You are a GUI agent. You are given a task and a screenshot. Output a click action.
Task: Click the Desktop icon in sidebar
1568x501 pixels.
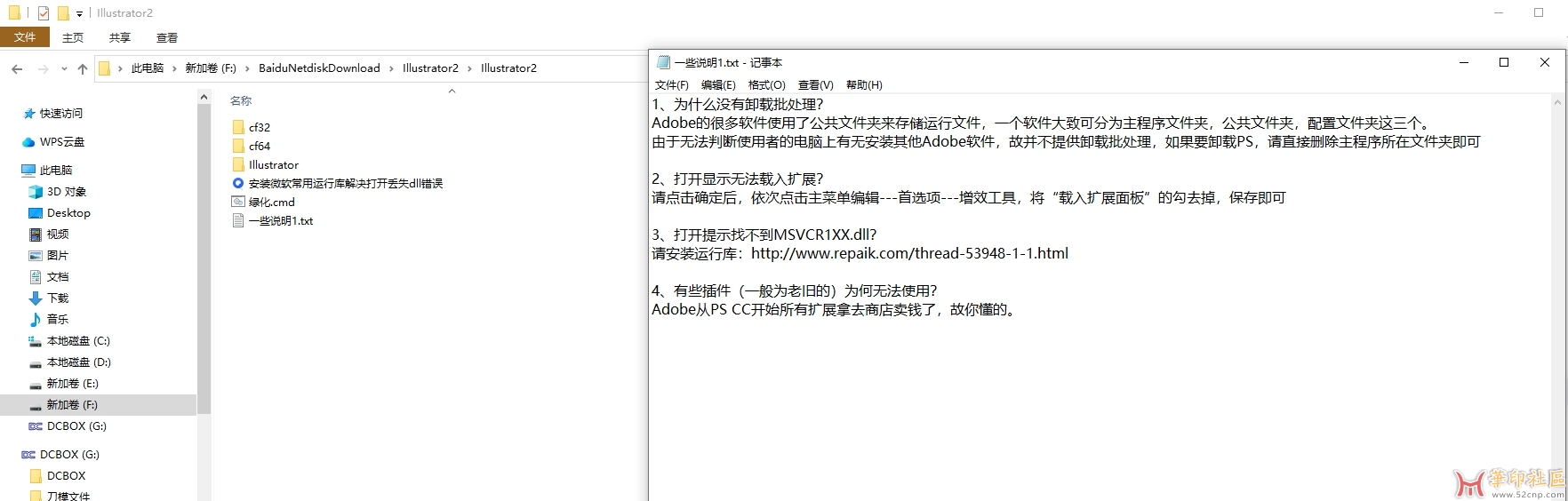(36, 213)
